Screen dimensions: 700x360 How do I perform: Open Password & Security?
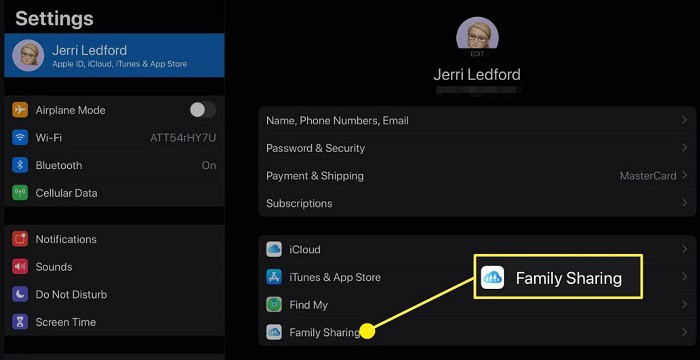point(477,148)
